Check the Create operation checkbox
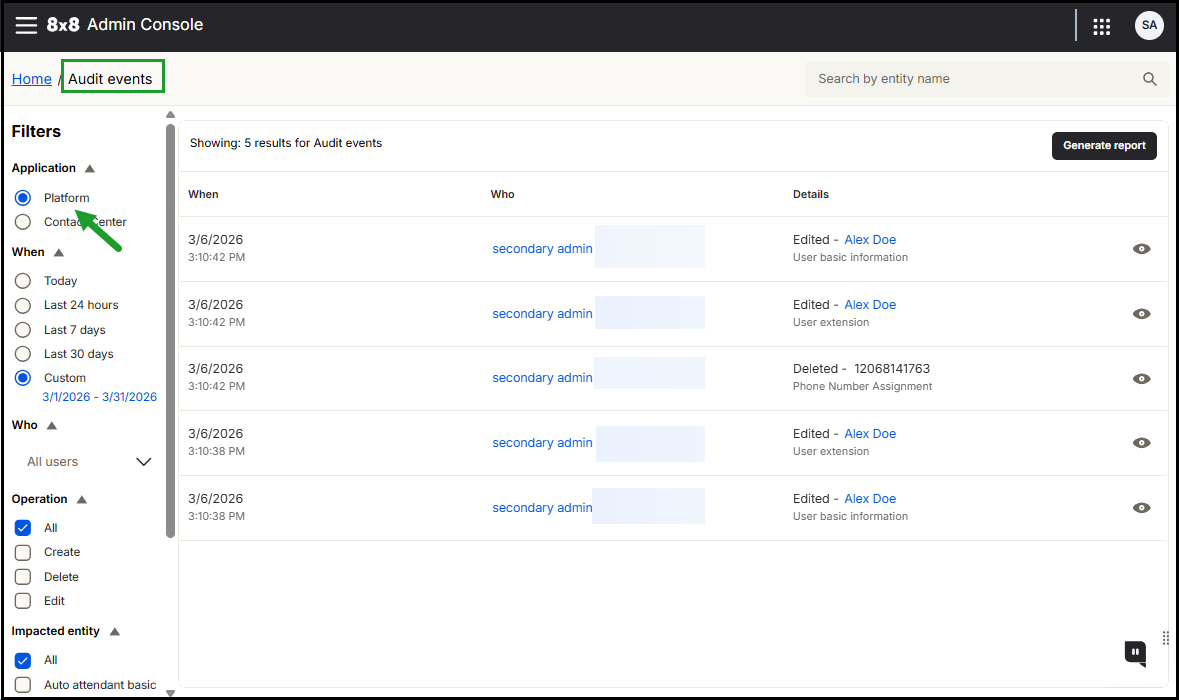The image size is (1179, 700). [23, 552]
